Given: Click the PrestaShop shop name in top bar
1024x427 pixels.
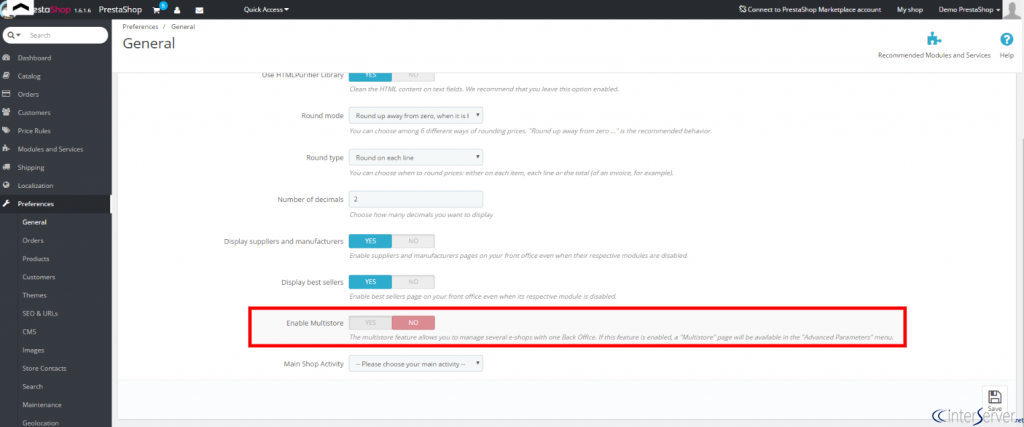Looking at the screenshot, I should tap(120, 10).
